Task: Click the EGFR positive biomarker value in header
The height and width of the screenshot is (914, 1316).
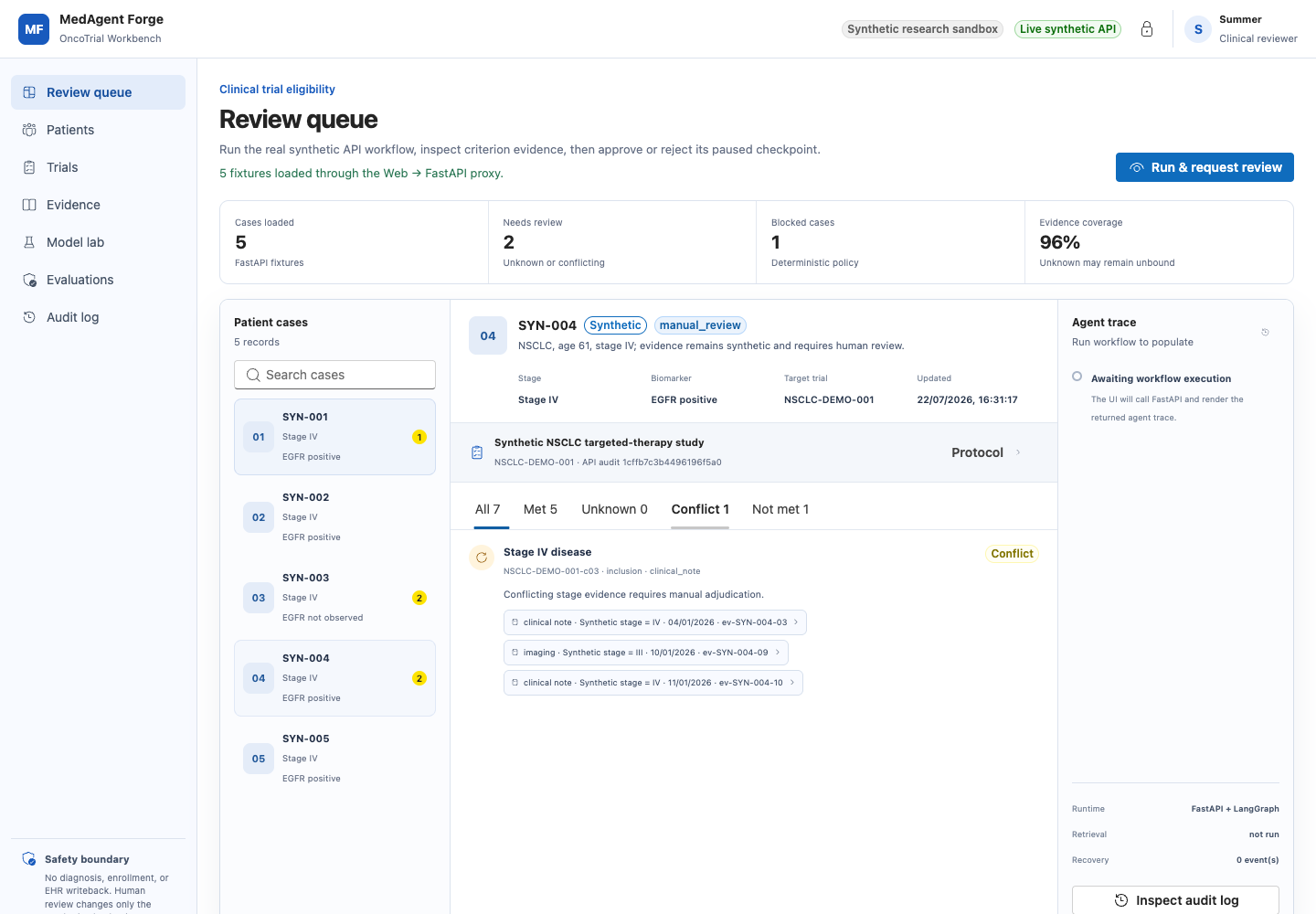Action: pos(684,399)
